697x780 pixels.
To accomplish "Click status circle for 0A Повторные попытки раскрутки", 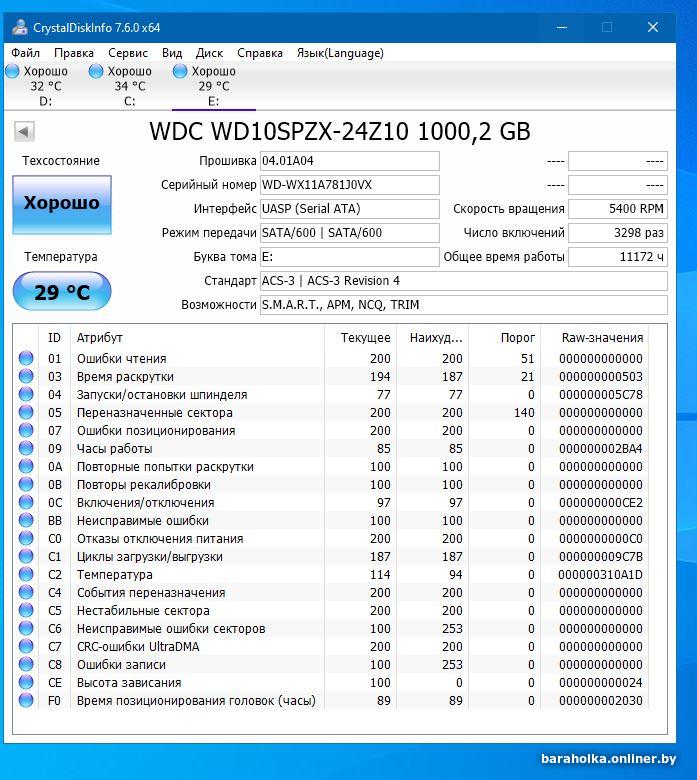I will (26, 466).
